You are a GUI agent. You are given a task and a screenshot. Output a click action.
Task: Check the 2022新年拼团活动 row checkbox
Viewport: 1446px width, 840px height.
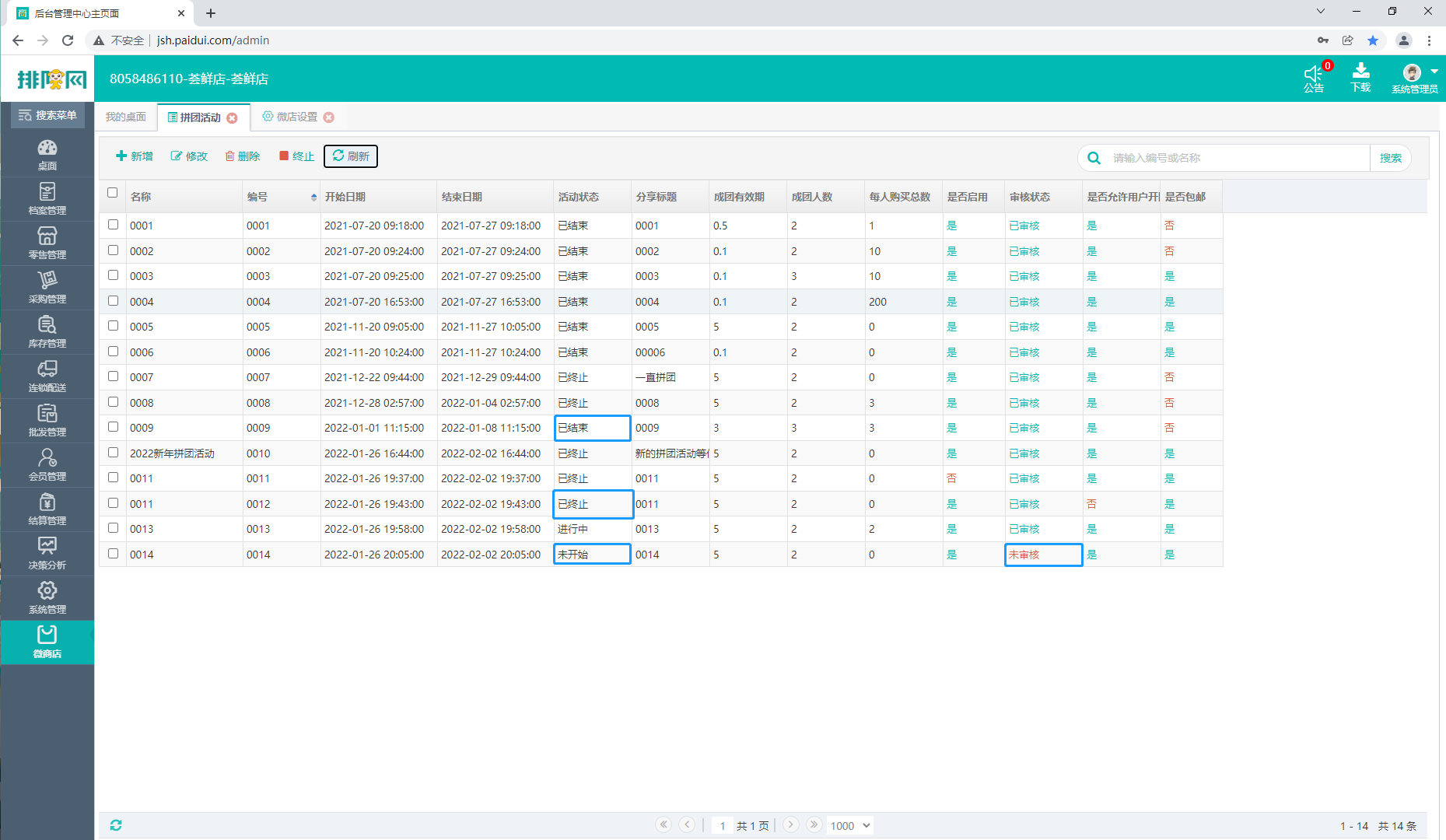click(x=113, y=453)
